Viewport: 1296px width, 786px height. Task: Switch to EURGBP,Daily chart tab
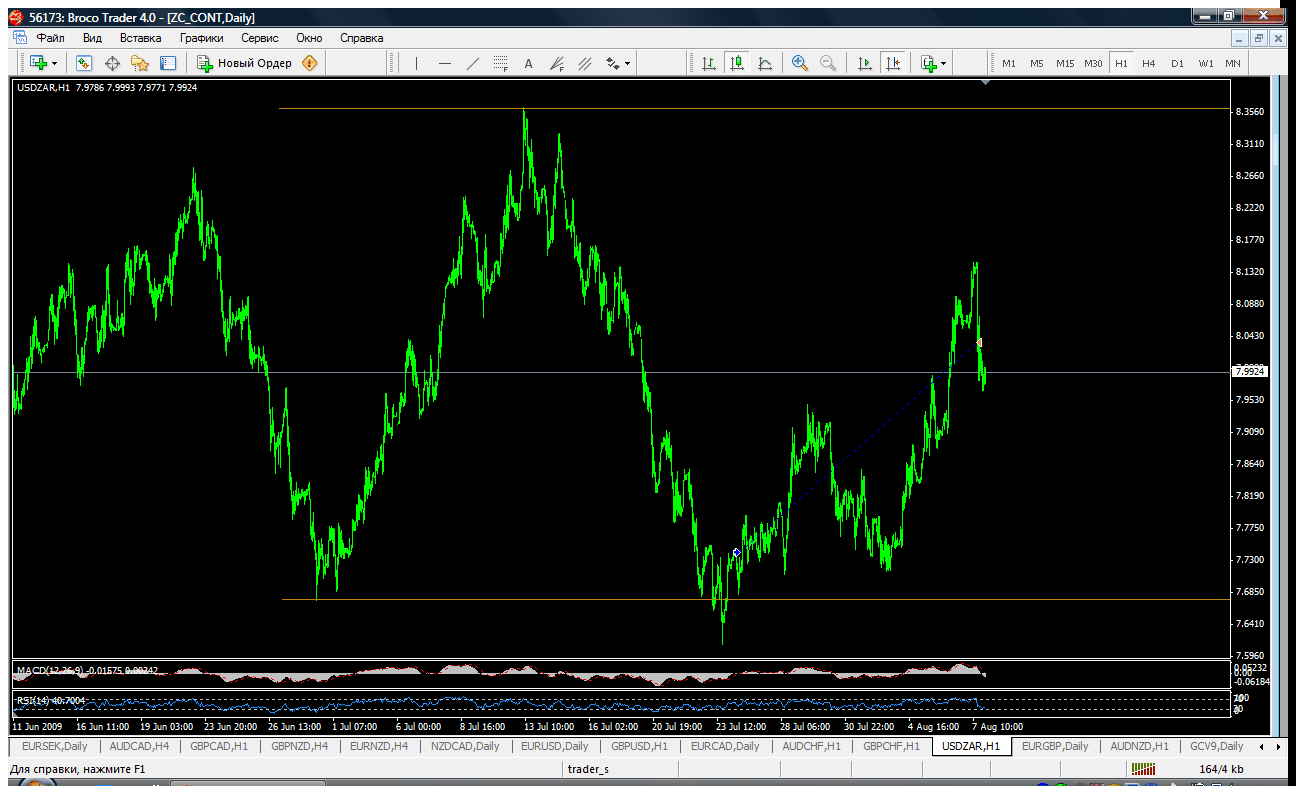tap(1055, 746)
